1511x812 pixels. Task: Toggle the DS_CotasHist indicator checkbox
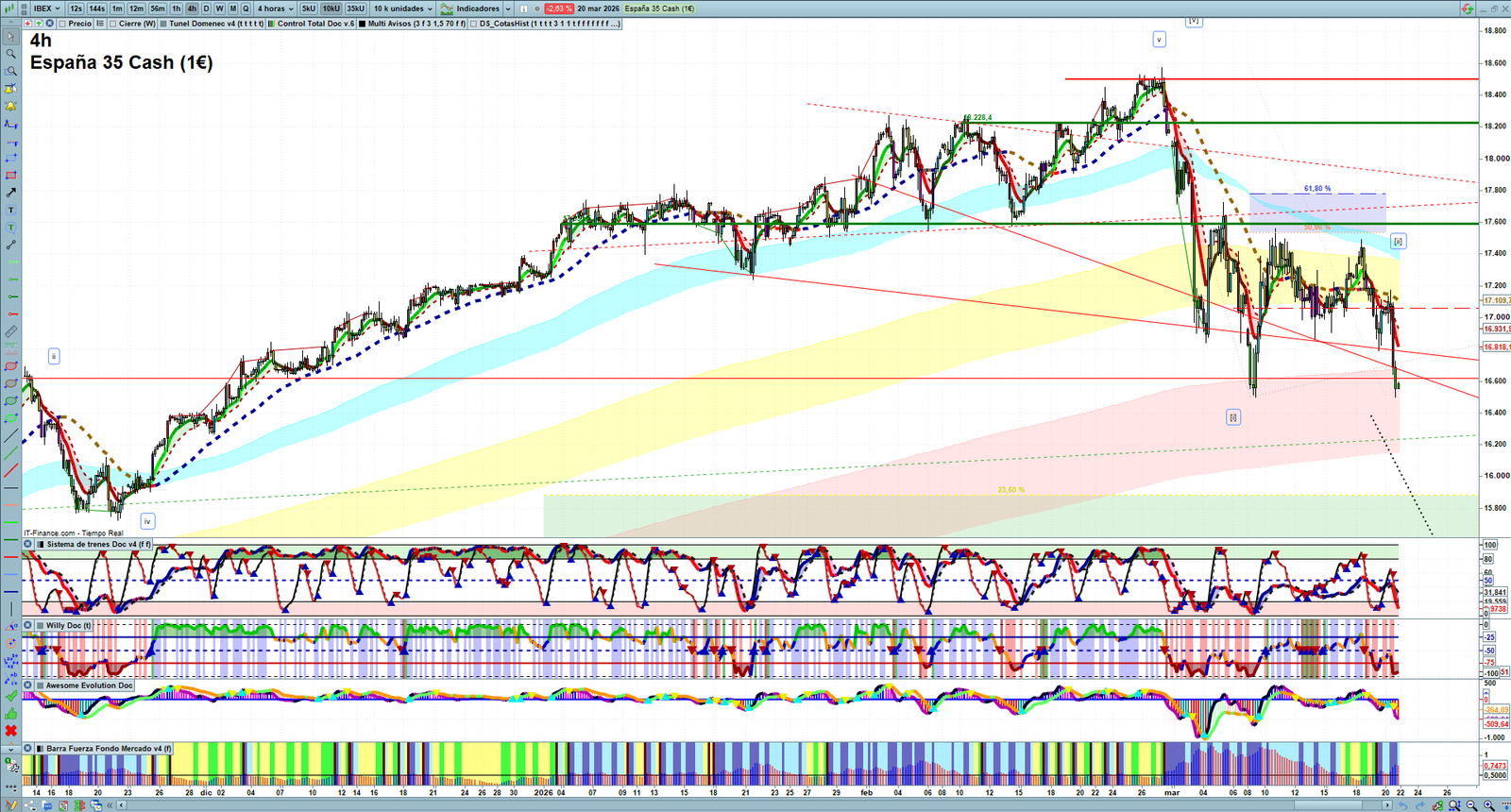(474, 24)
